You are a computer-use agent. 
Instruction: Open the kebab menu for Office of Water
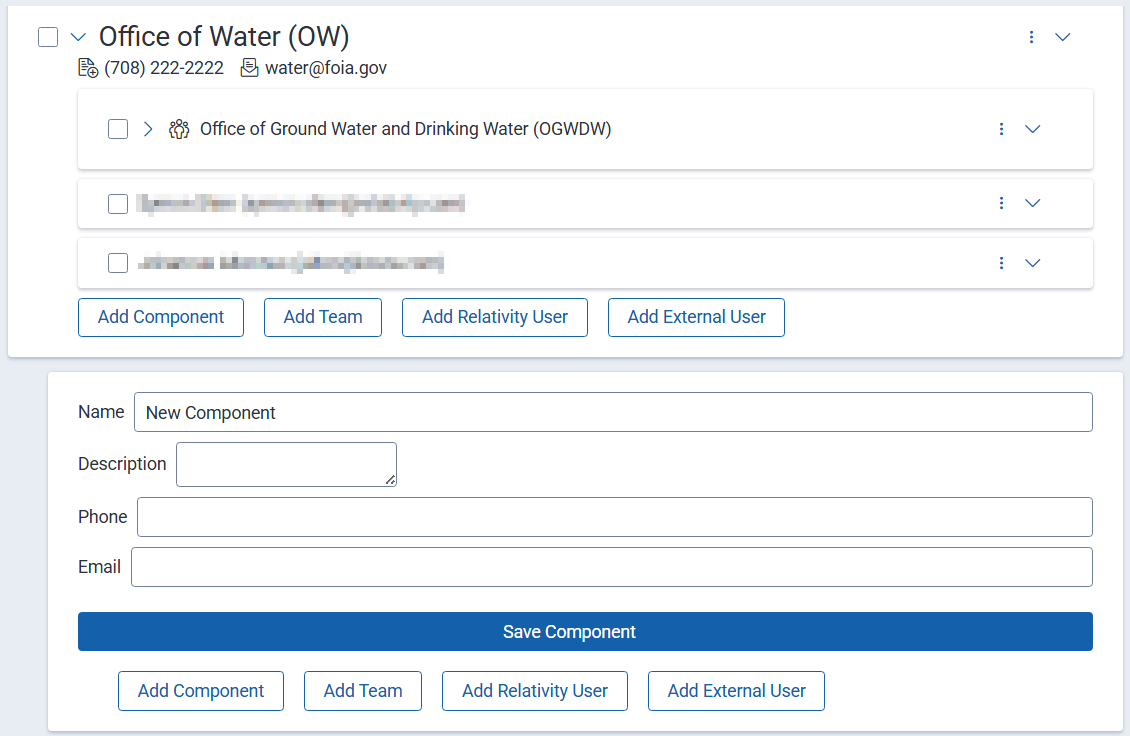tap(1031, 37)
